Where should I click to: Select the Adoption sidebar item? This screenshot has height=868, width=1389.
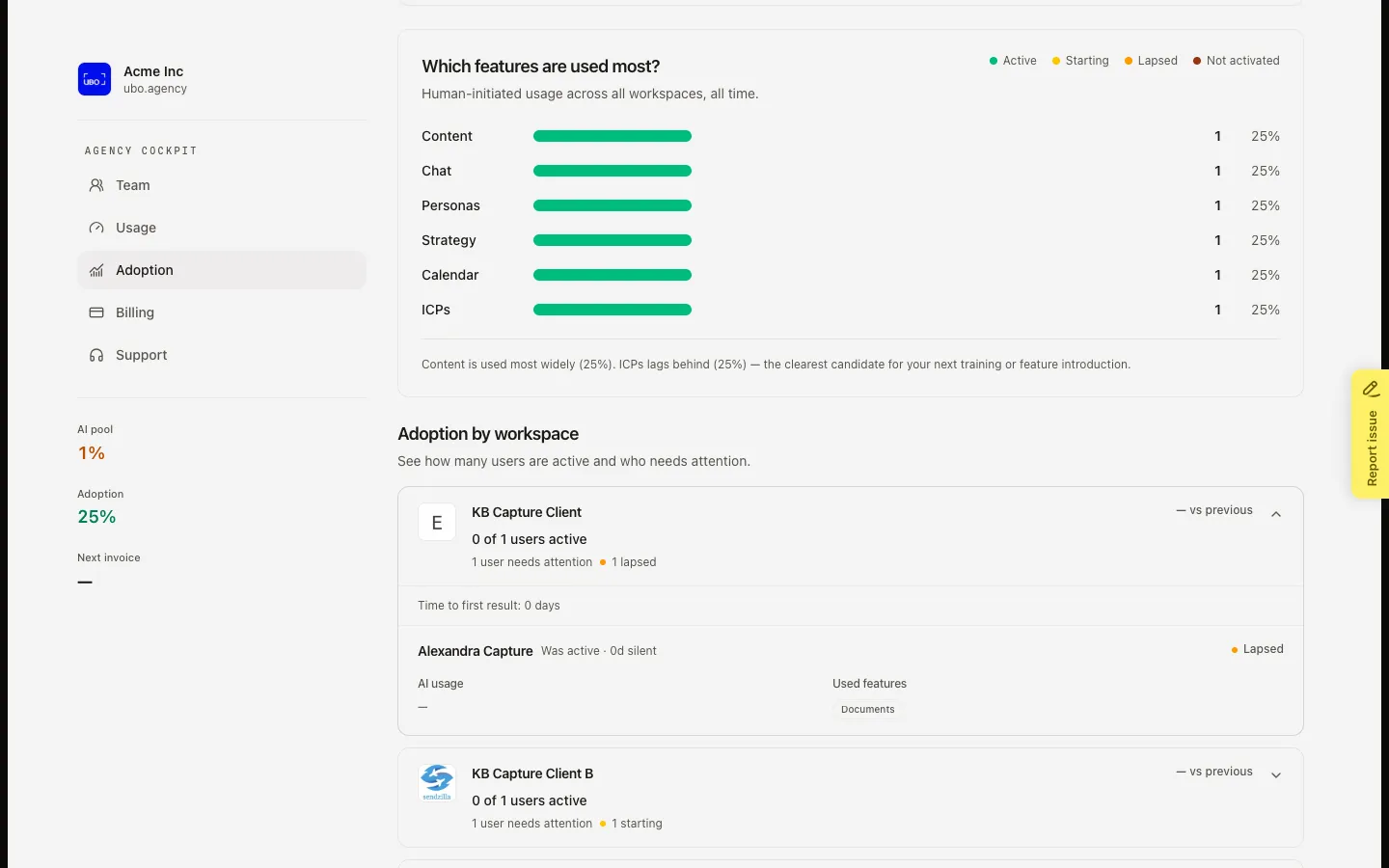[222, 270]
